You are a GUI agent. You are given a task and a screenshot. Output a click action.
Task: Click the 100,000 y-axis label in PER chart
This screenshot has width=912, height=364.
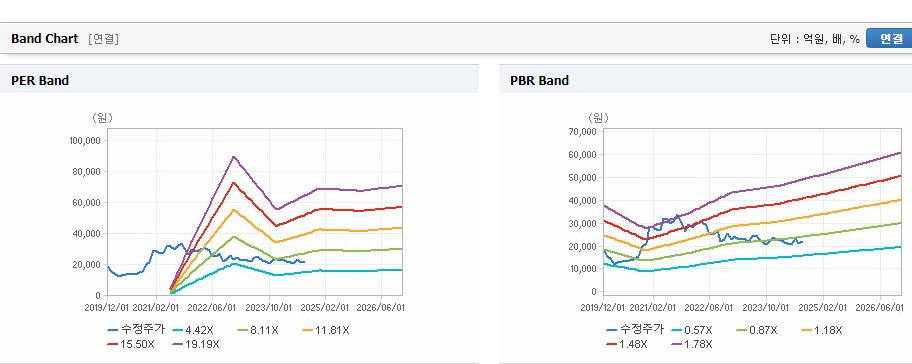[x=85, y=141]
